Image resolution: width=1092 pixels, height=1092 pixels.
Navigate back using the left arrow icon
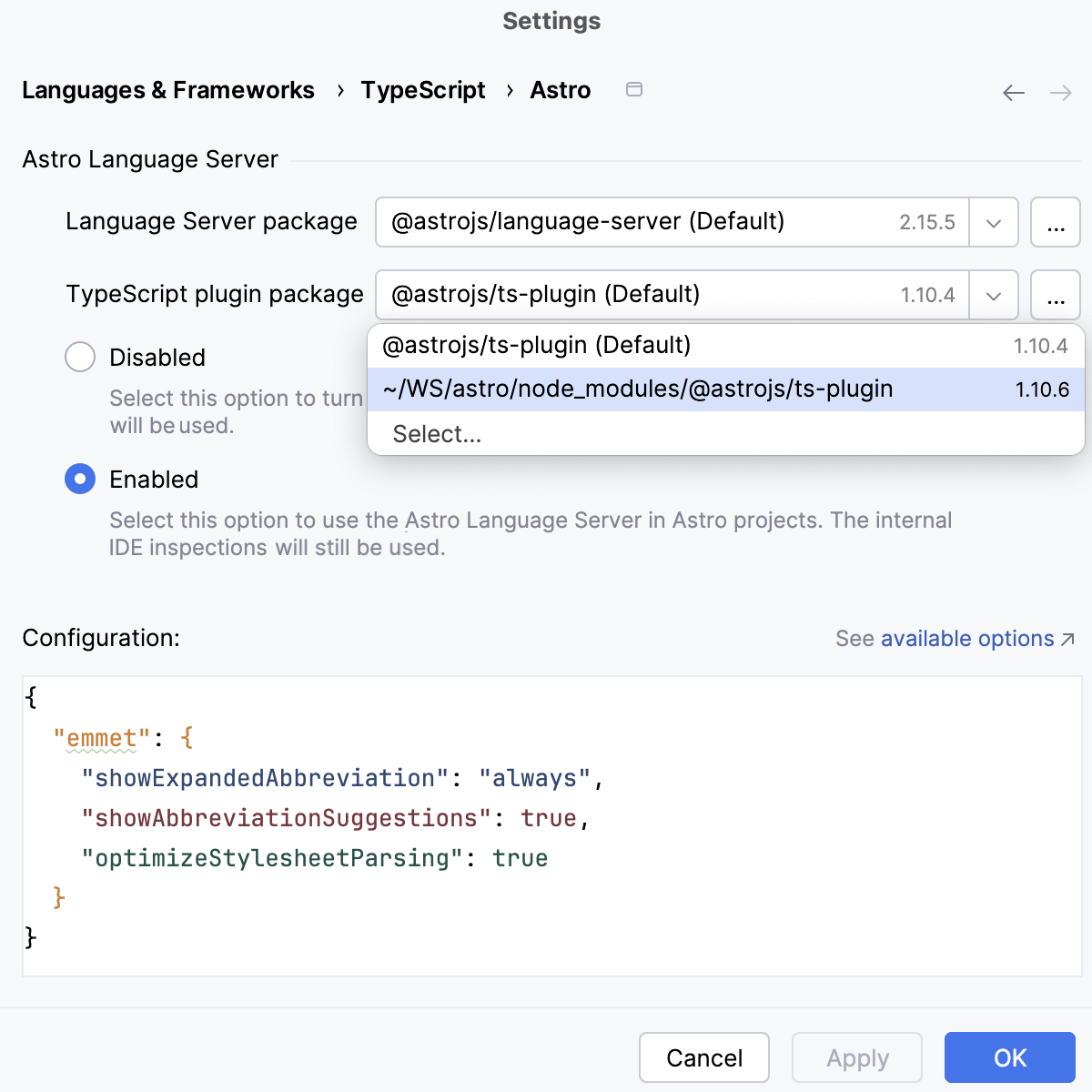[x=1013, y=92]
